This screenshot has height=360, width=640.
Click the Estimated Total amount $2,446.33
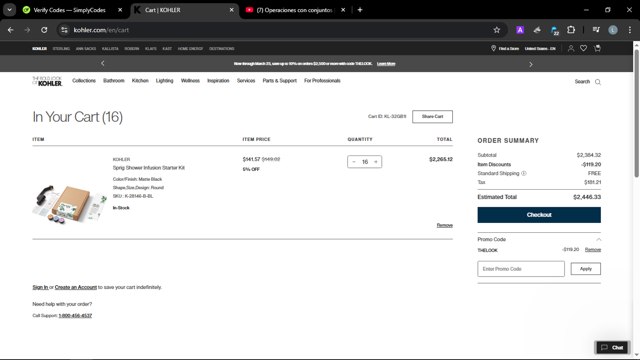click(587, 197)
